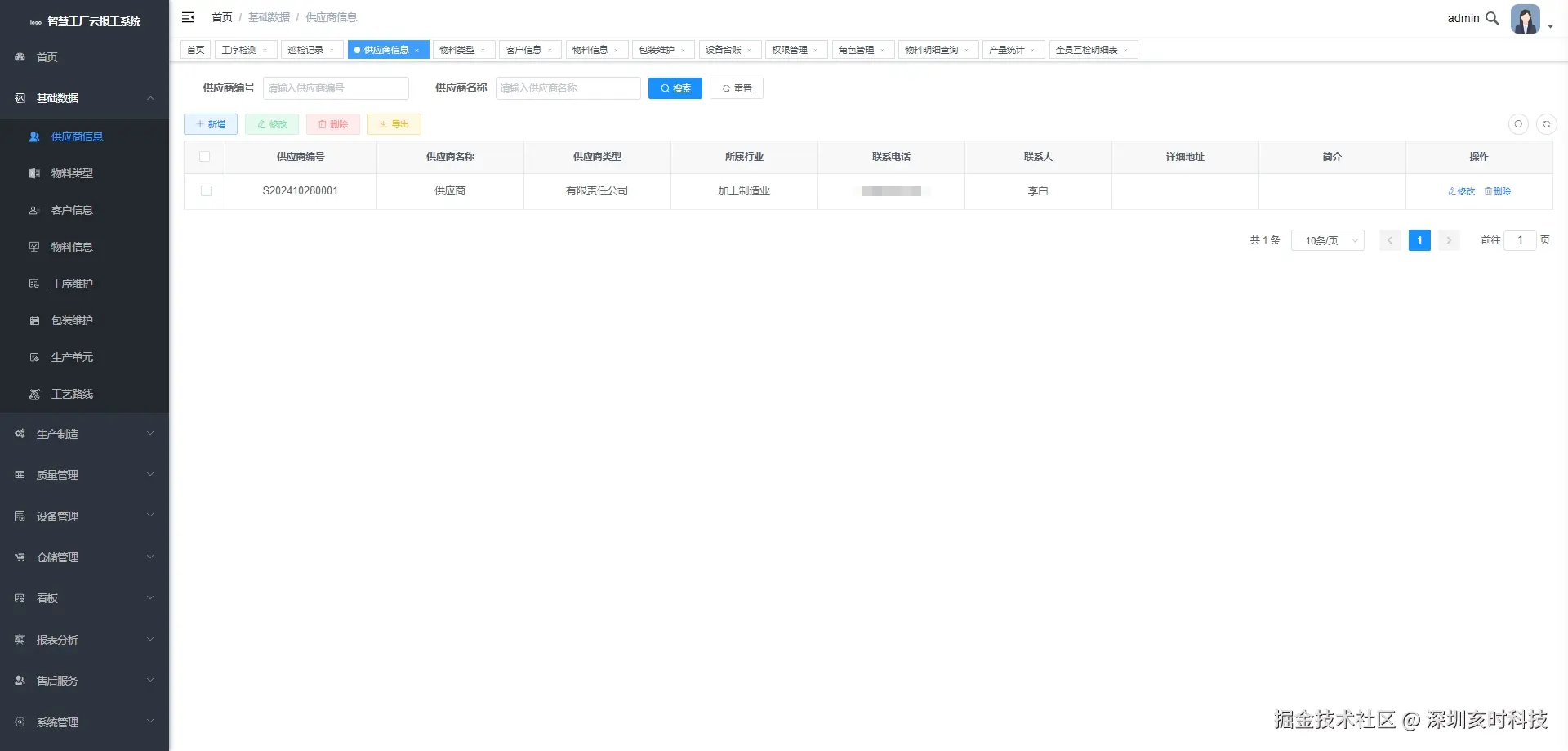Image resolution: width=1568 pixels, height=751 pixels.
Task: Close the active 供应商信息 tab
Action: point(417,51)
